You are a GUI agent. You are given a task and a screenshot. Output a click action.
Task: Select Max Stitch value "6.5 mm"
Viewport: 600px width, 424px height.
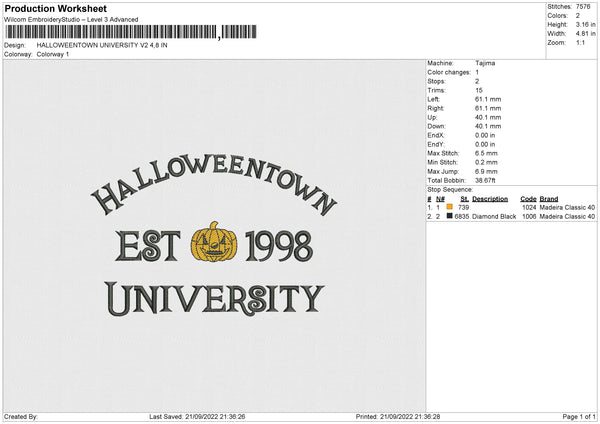486,153
